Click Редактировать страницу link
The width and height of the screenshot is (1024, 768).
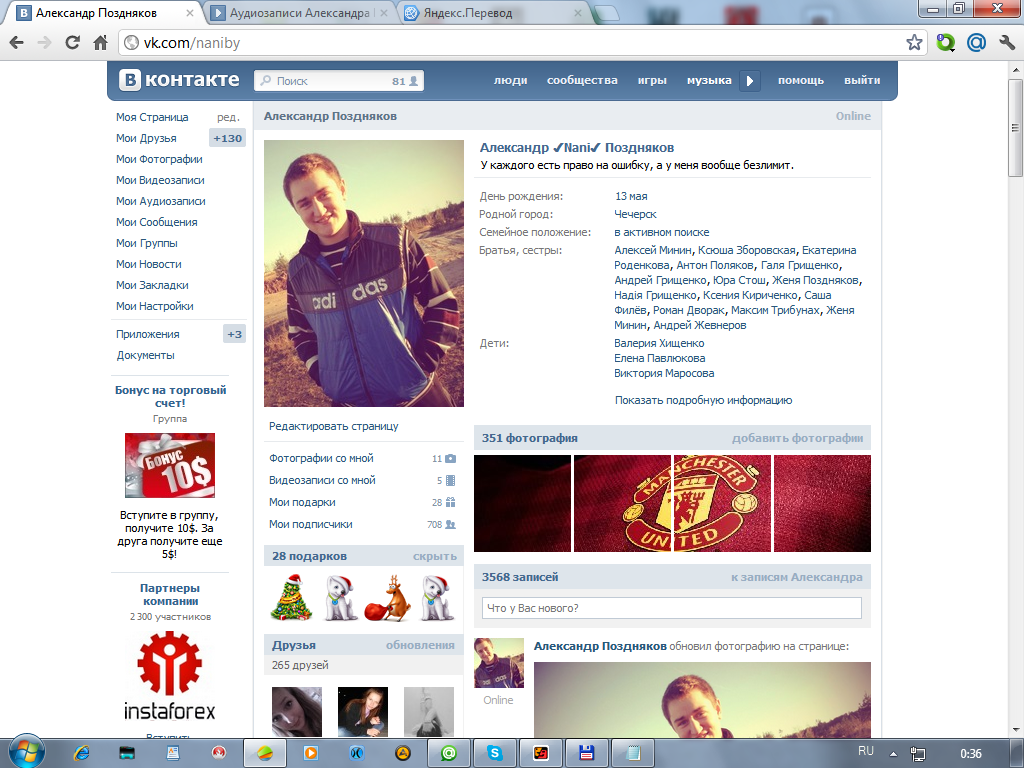click(x=334, y=426)
